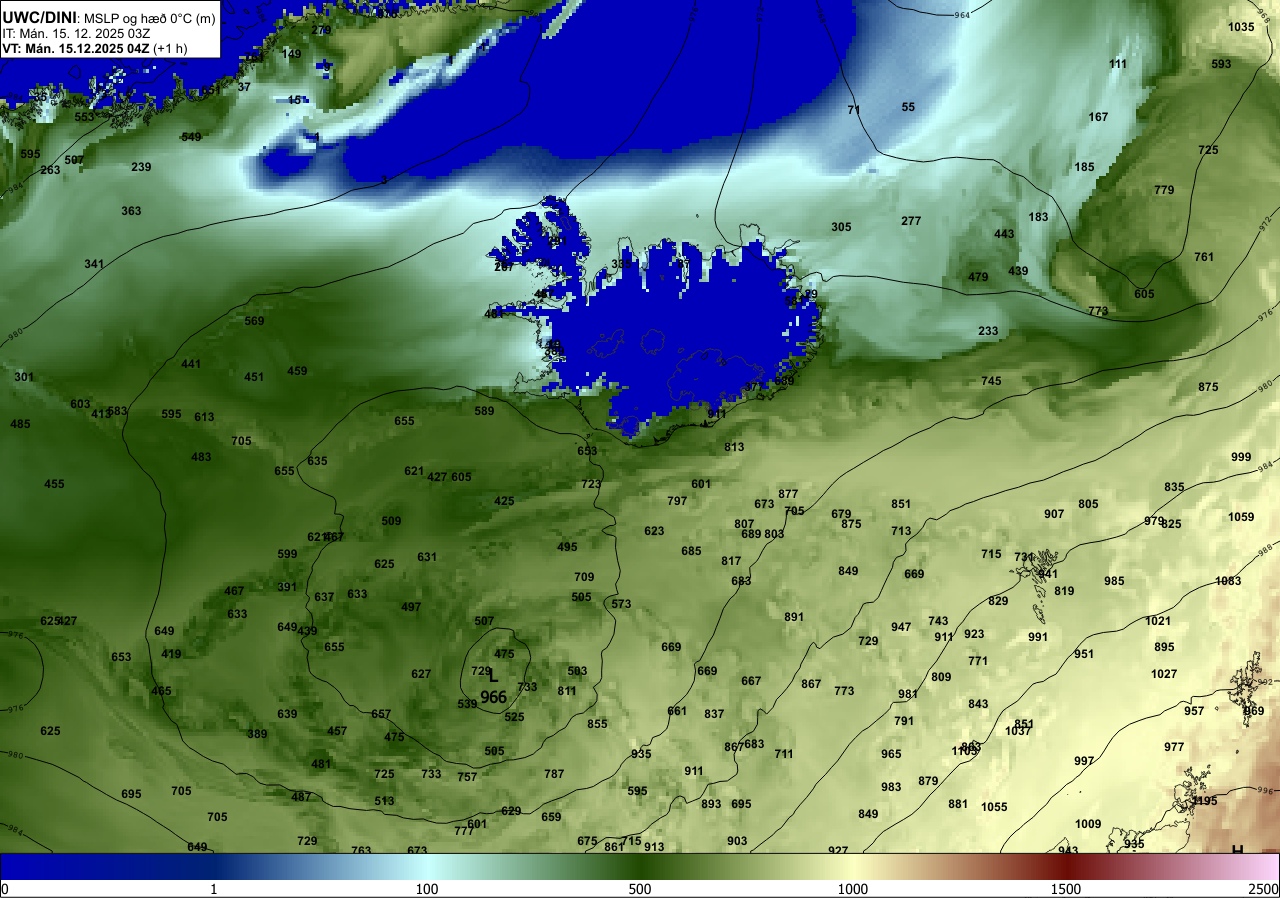The image size is (1280, 898).
Task: Click the height value 455
Action: click(54, 484)
